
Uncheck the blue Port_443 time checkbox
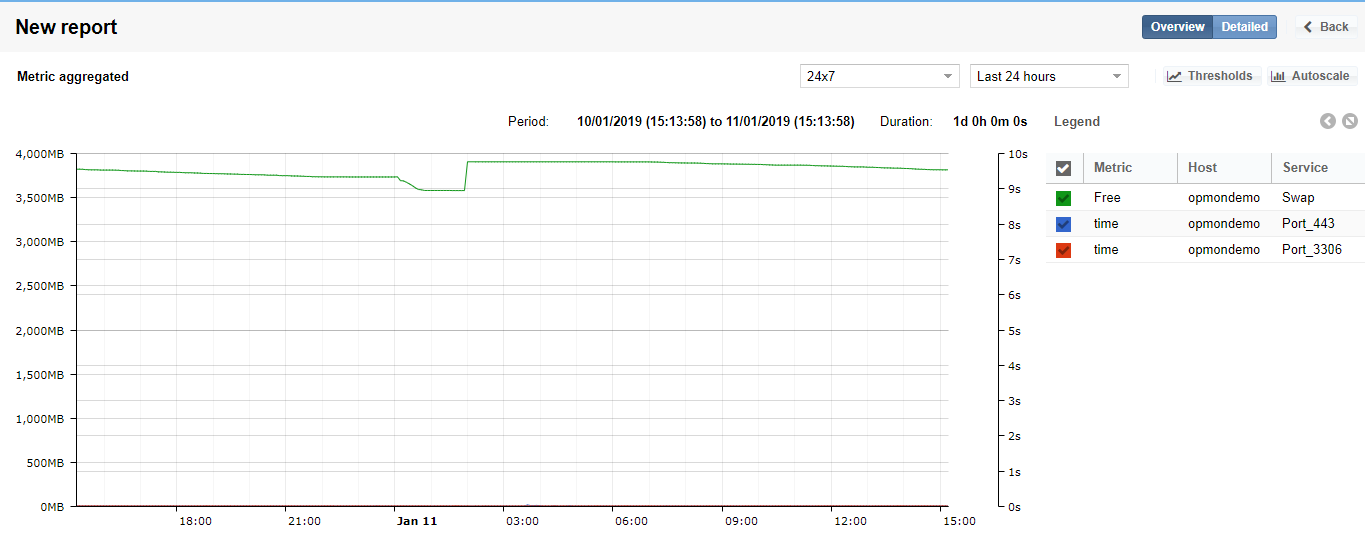click(x=1063, y=224)
